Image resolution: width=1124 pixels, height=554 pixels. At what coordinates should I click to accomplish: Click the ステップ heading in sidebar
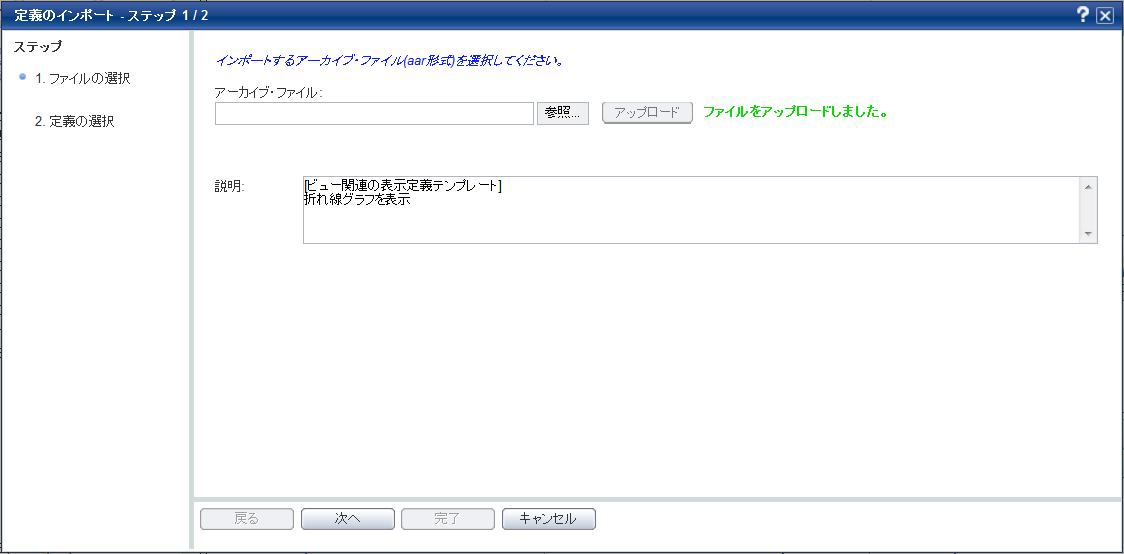tap(38, 47)
